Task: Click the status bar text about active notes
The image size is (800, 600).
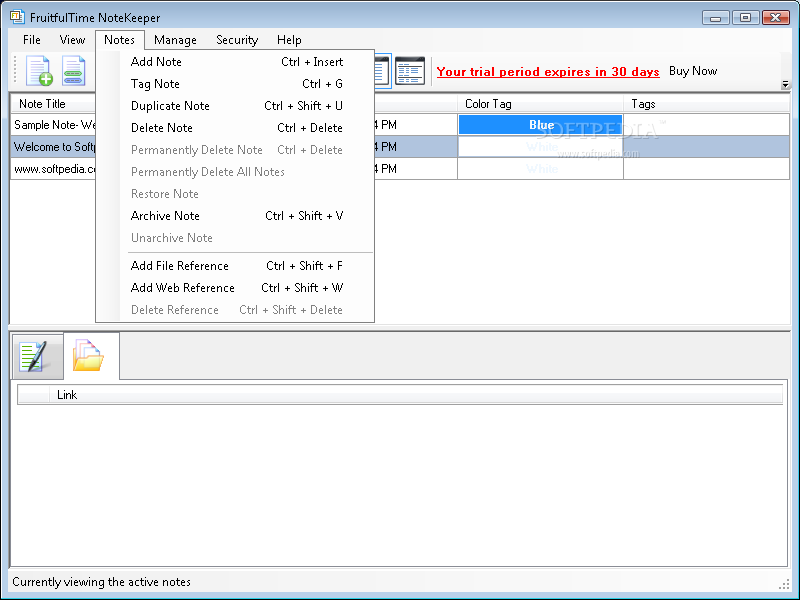Action: 102,582
